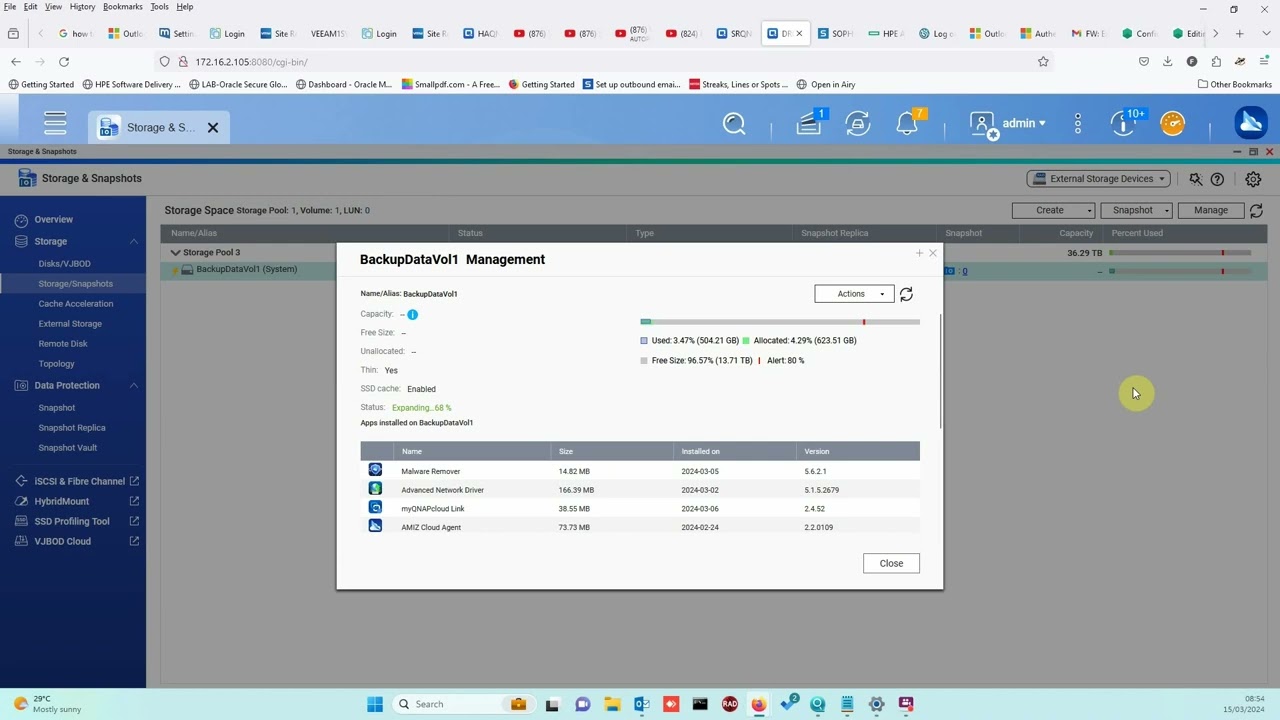Bookmark this page with the star icon

1043,61
